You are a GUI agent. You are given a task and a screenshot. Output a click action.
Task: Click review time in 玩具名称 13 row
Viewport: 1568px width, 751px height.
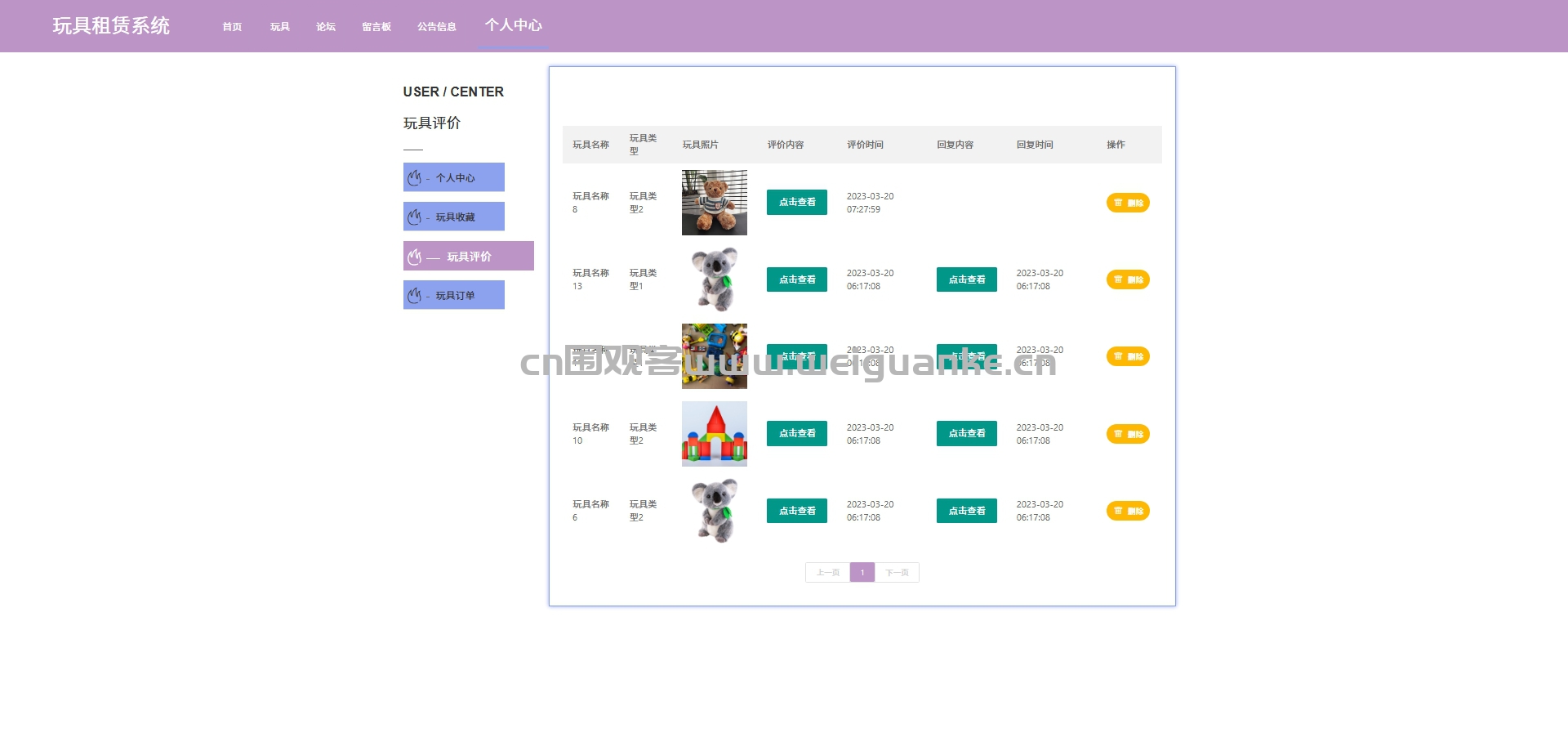coord(870,279)
